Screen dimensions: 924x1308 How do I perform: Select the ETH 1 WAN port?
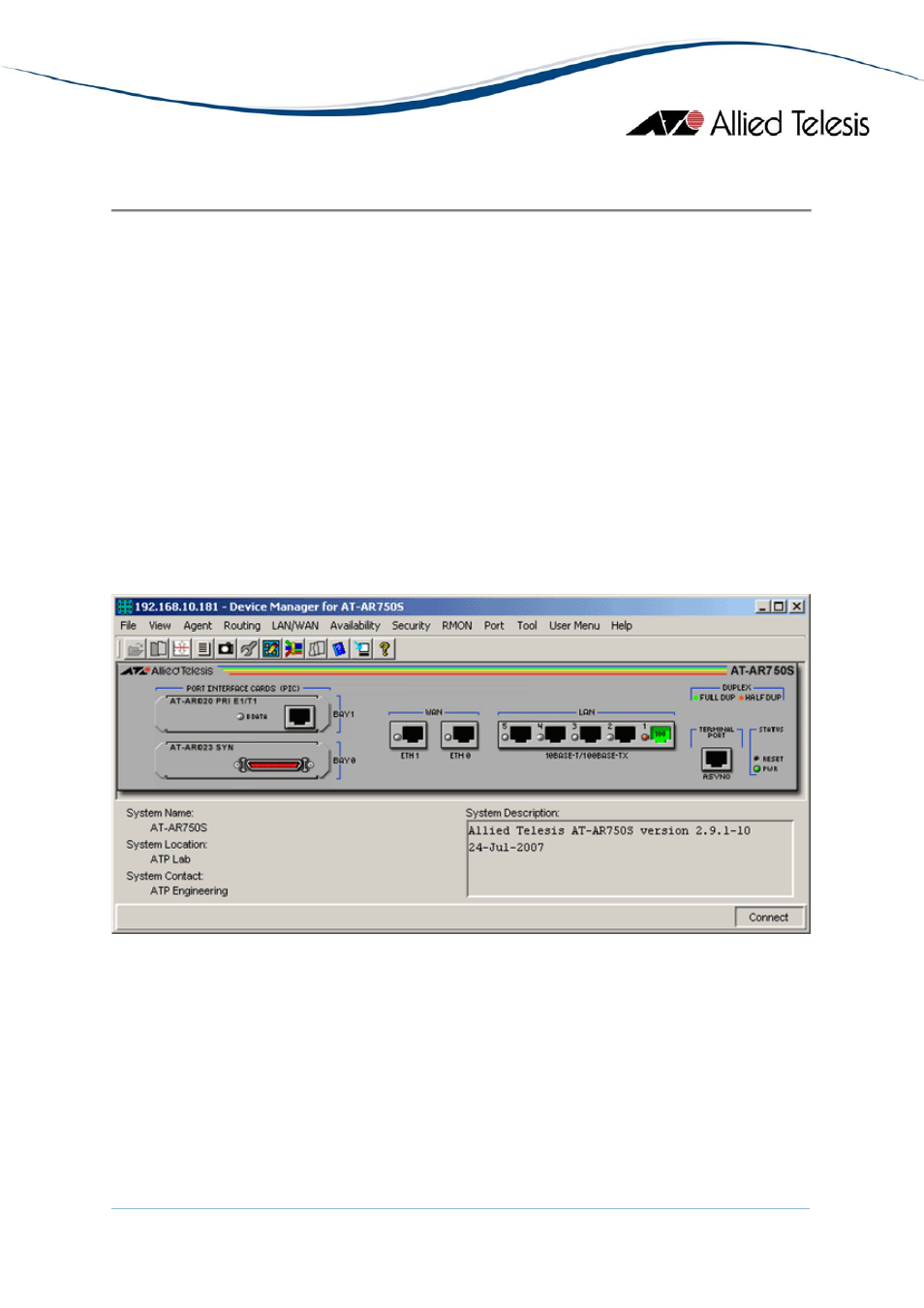tap(411, 734)
